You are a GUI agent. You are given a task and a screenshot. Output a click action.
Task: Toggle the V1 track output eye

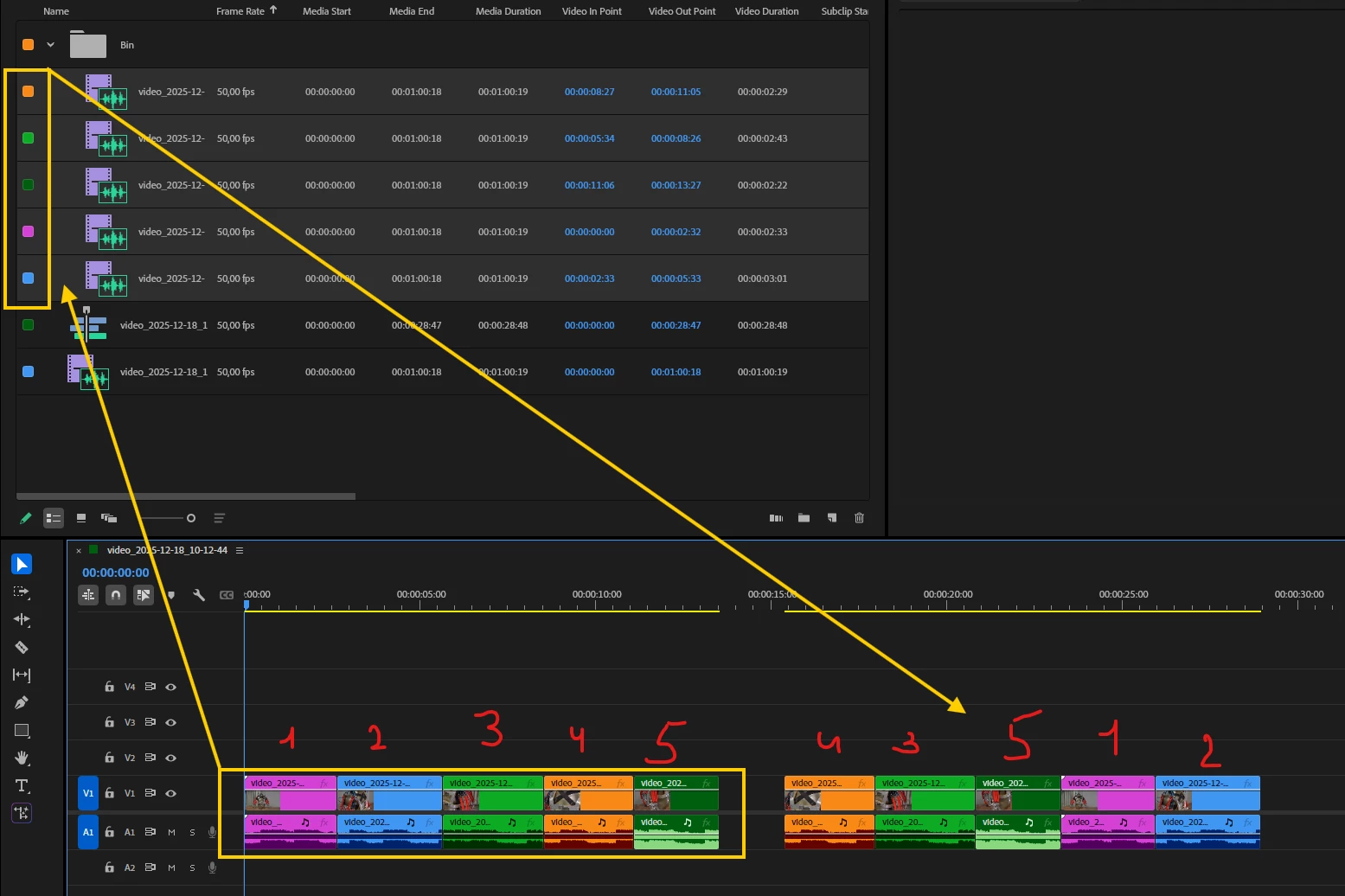[x=171, y=793]
